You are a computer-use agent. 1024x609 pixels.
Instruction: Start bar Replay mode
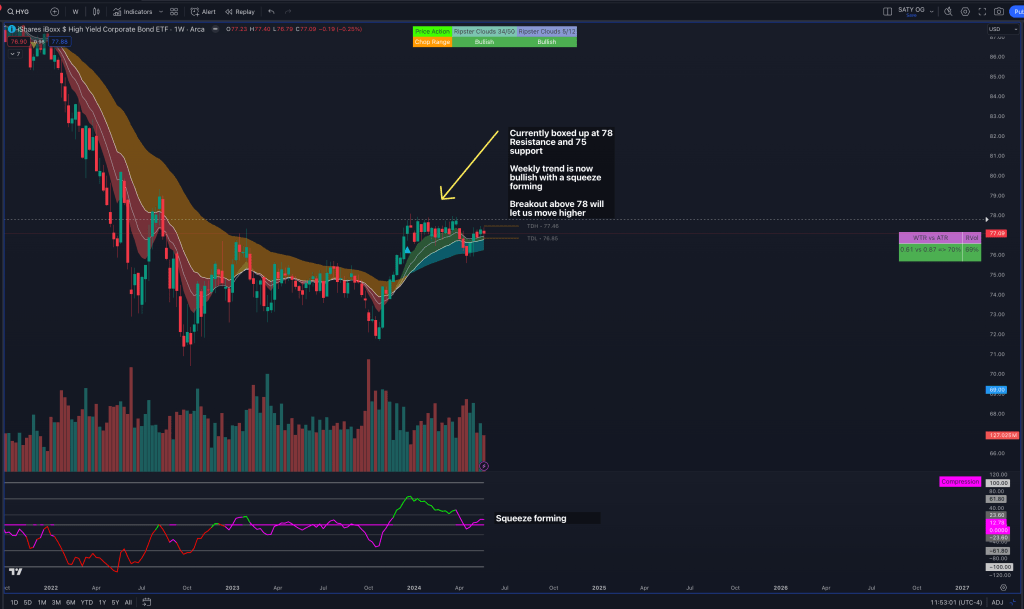coord(240,12)
